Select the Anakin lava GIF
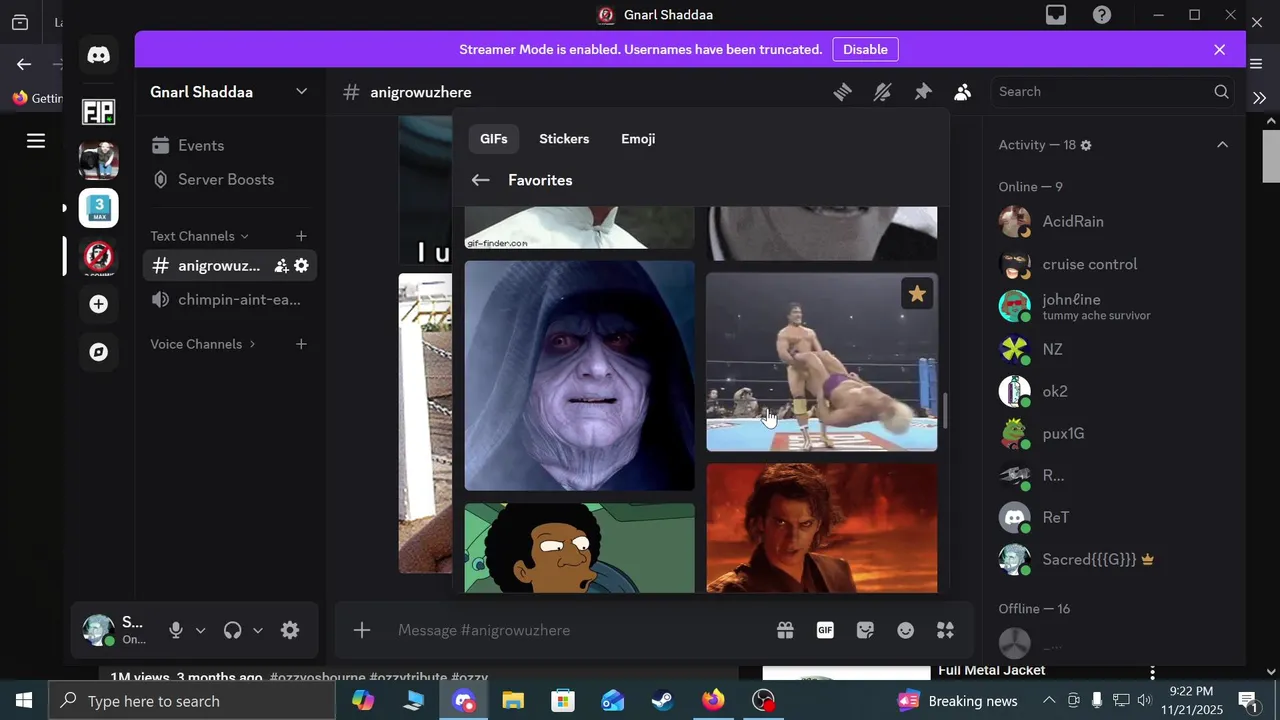This screenshot has width=1280, height=720. pyautogui.click(x=822, y=528)
